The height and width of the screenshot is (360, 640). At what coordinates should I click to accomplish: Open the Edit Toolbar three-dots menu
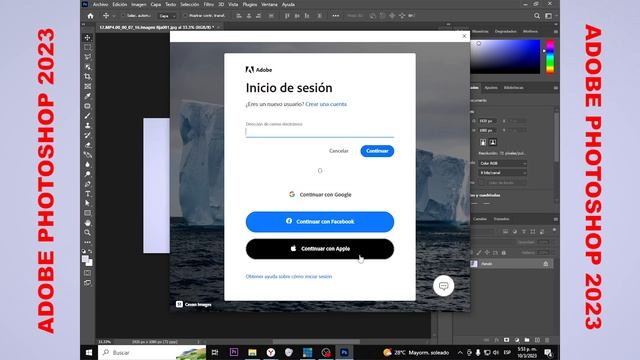(x=87, y=242)
